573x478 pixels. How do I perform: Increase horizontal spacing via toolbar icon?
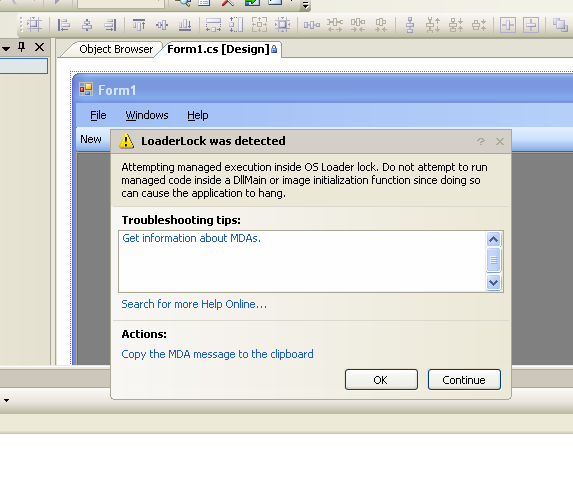point(335,25)
